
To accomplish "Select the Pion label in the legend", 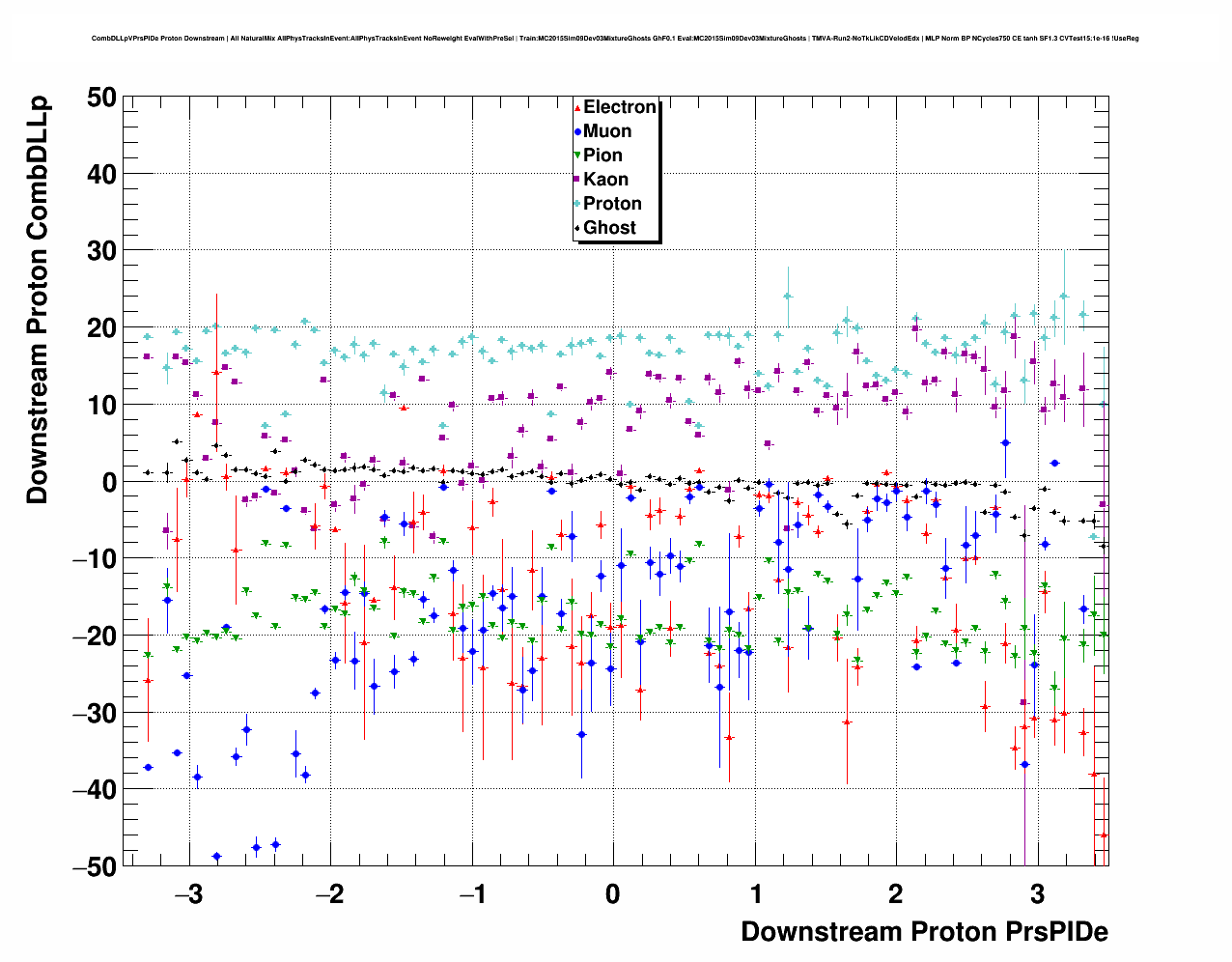I will pos(602,156).
